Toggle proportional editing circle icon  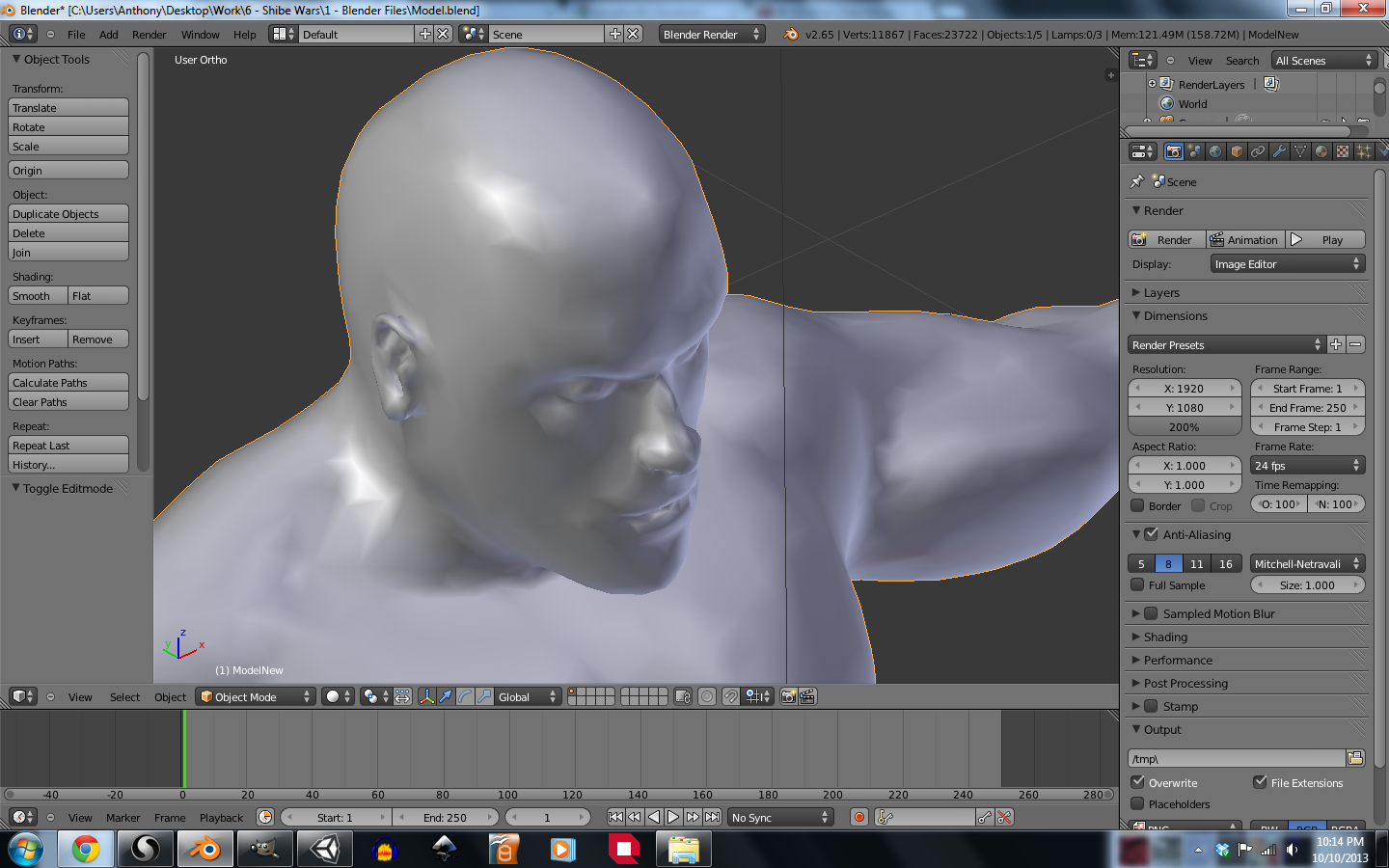coord(707,696)
